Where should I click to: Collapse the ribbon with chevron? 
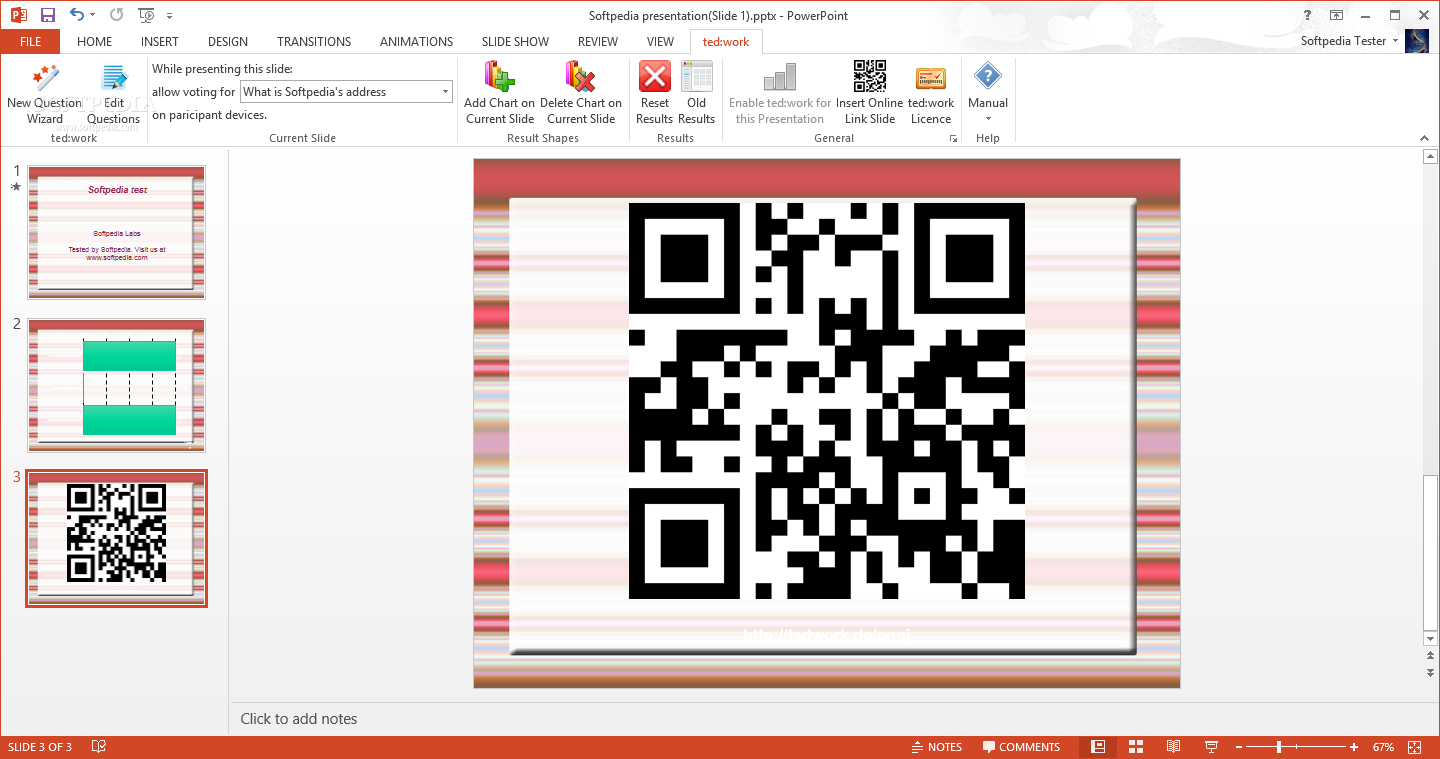(x=1424, y=138)
